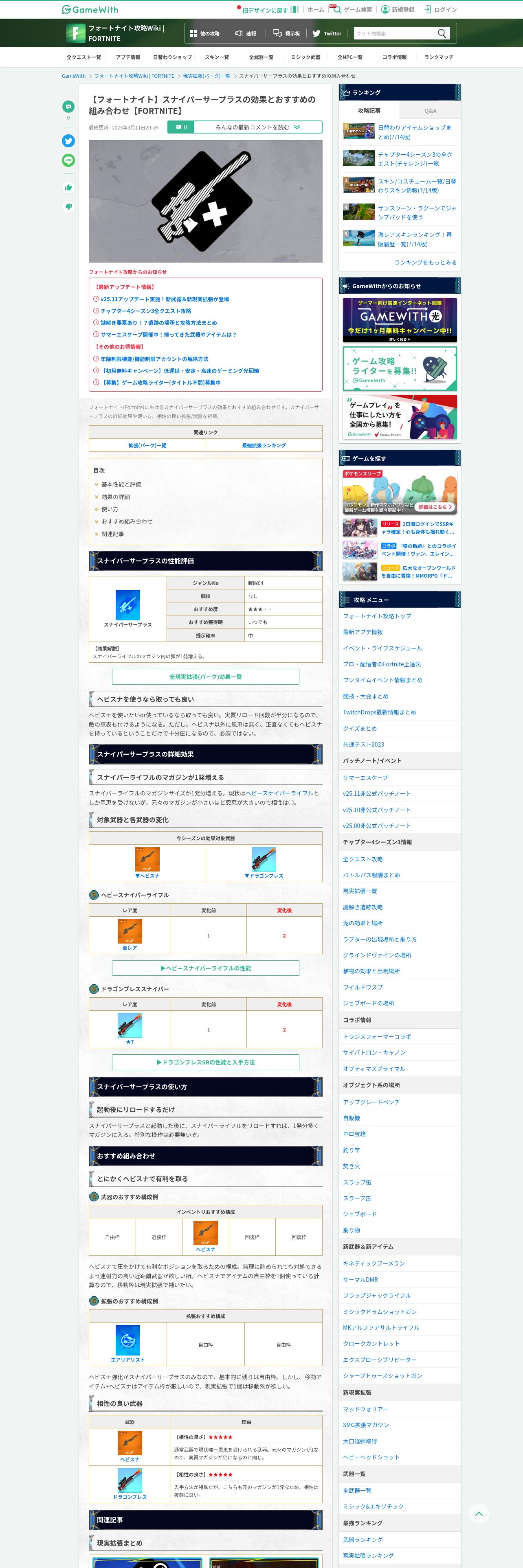
Task: Click the thumbs up icon
Action: point(68,187)
